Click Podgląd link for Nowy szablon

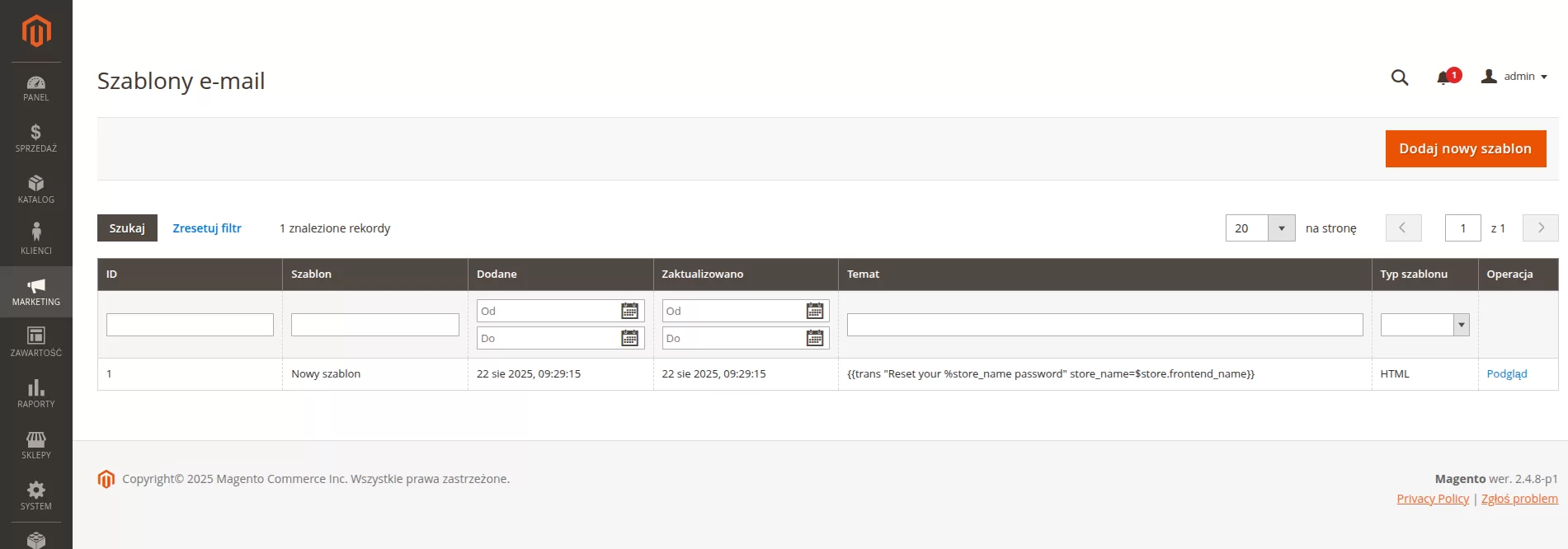[x=1506, y=373]
